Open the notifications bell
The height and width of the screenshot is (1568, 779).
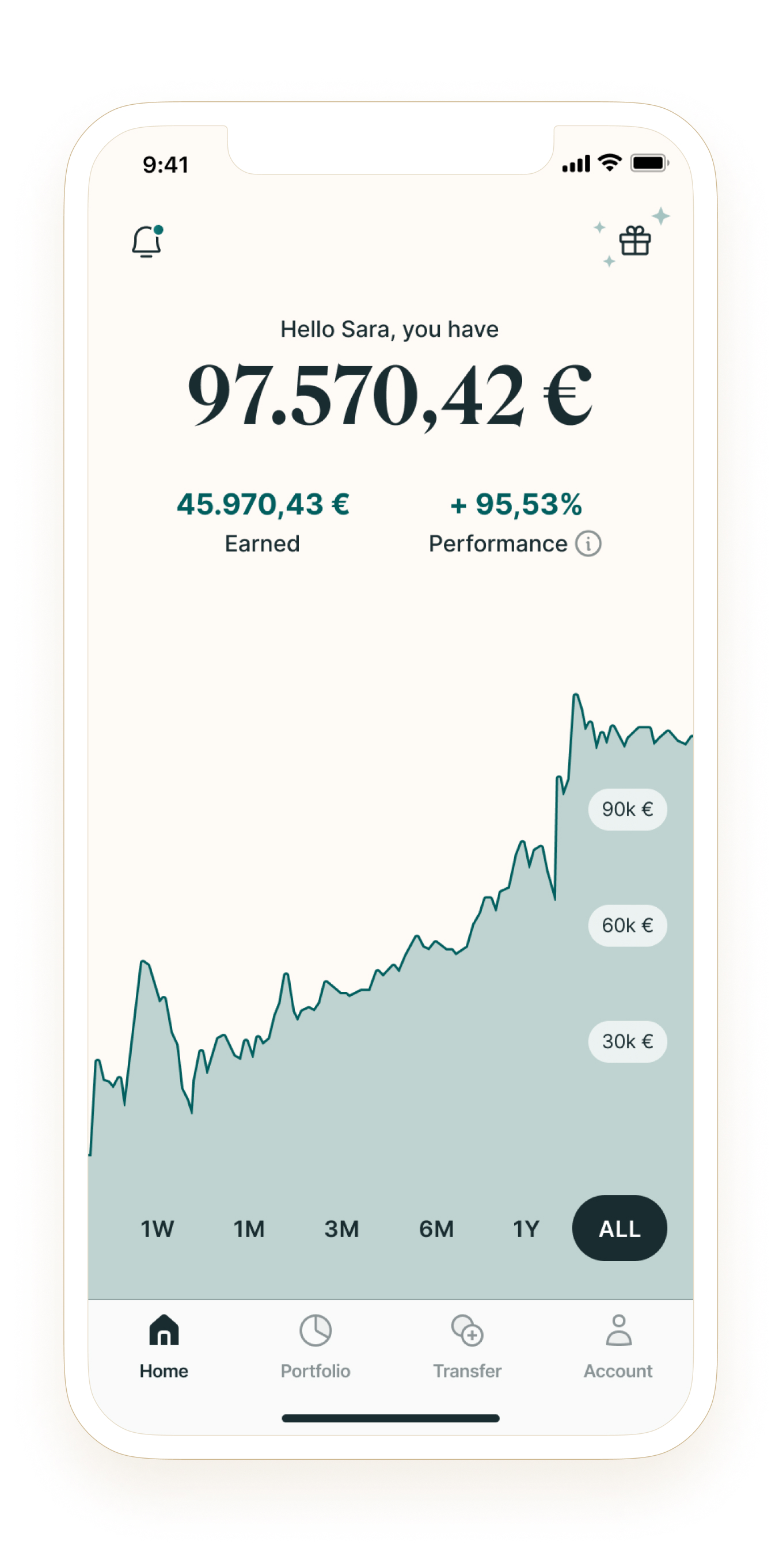147,242
